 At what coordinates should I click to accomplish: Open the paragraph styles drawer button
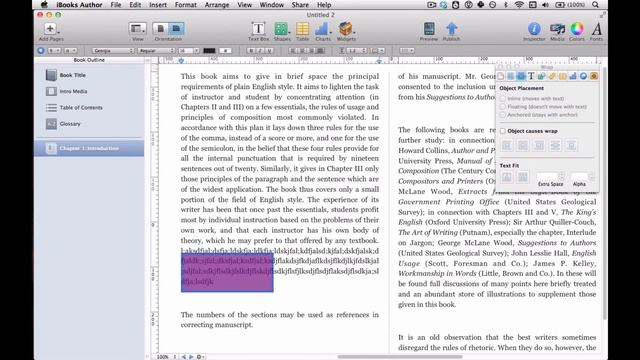tap(41, 51)
